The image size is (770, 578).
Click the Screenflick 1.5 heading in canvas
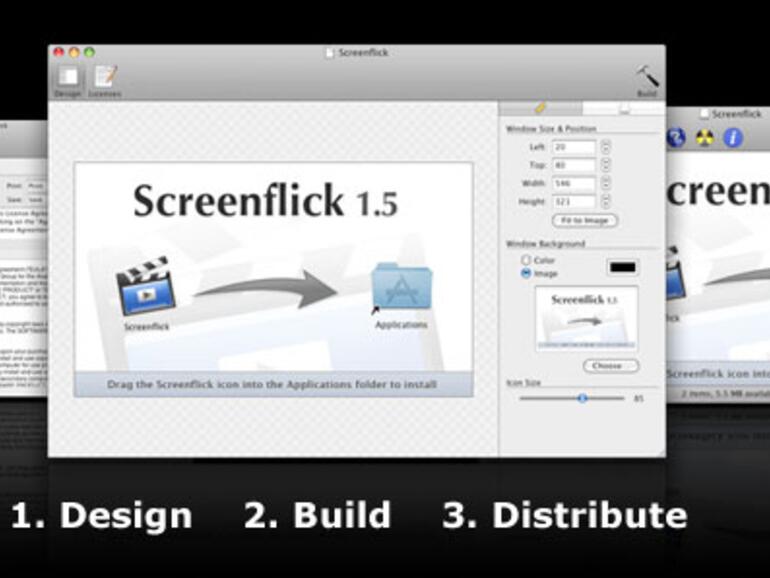[x=265, y=201]
